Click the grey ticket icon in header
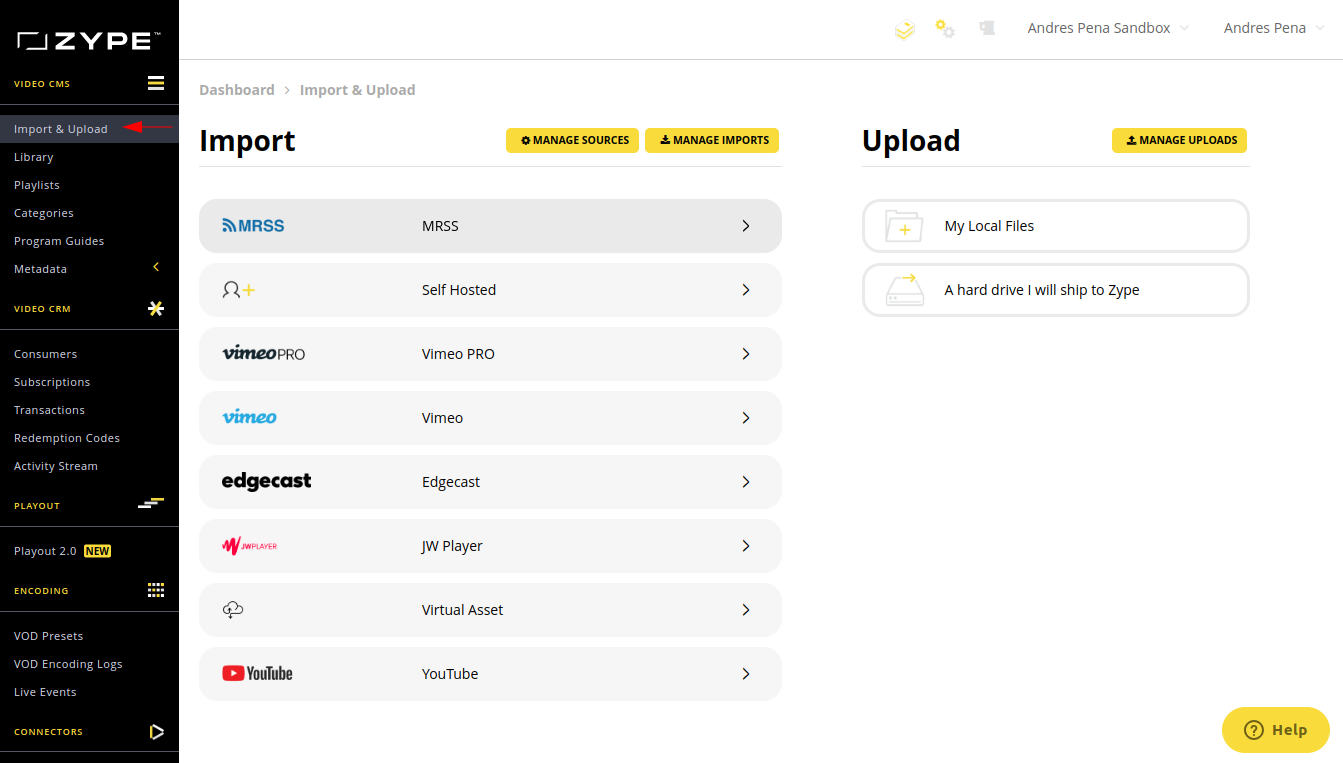 click(x=987, y=28)
